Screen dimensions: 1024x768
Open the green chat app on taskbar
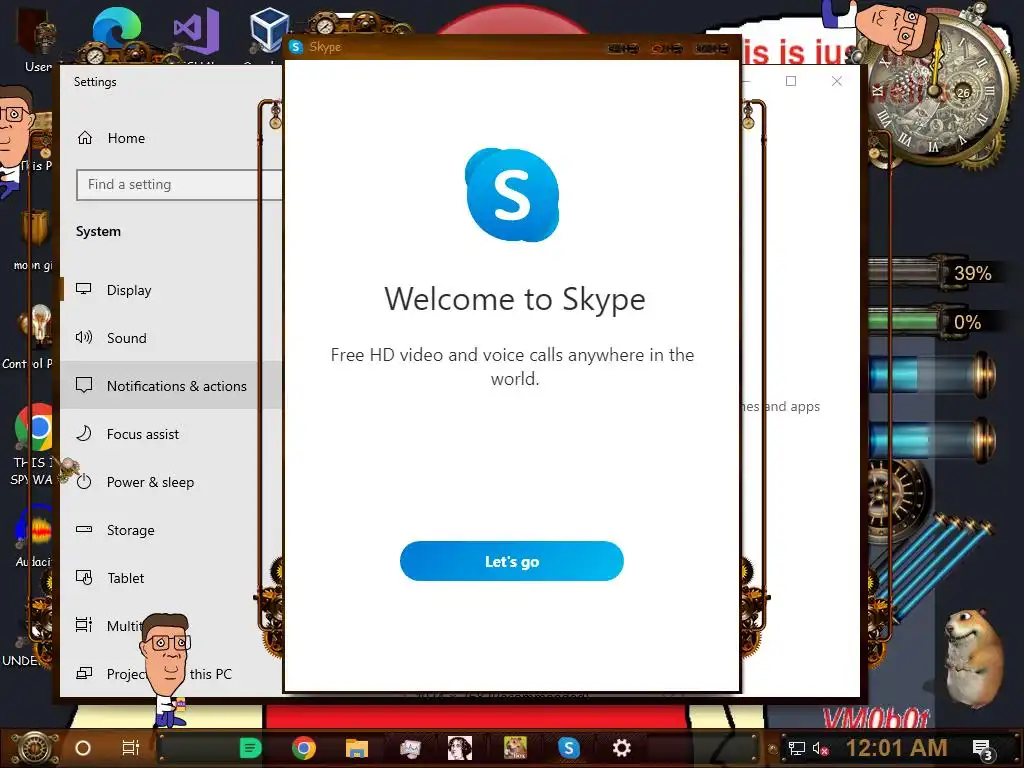(250, 748)
